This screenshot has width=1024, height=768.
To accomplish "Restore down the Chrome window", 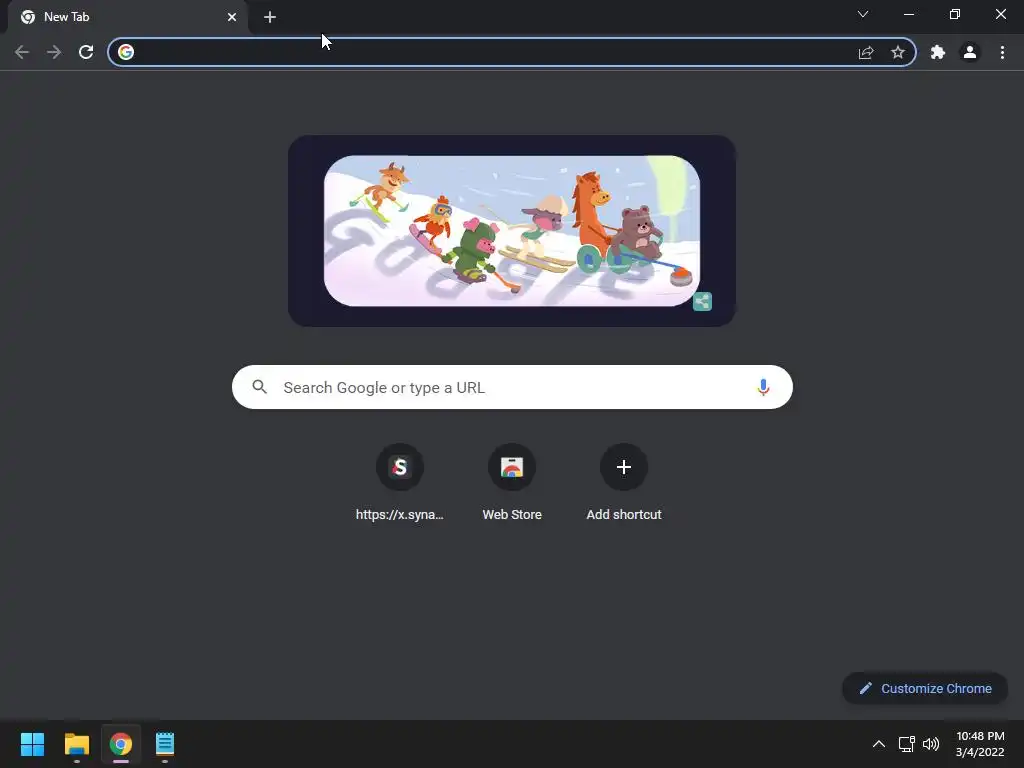I will (x=955, y=14).
